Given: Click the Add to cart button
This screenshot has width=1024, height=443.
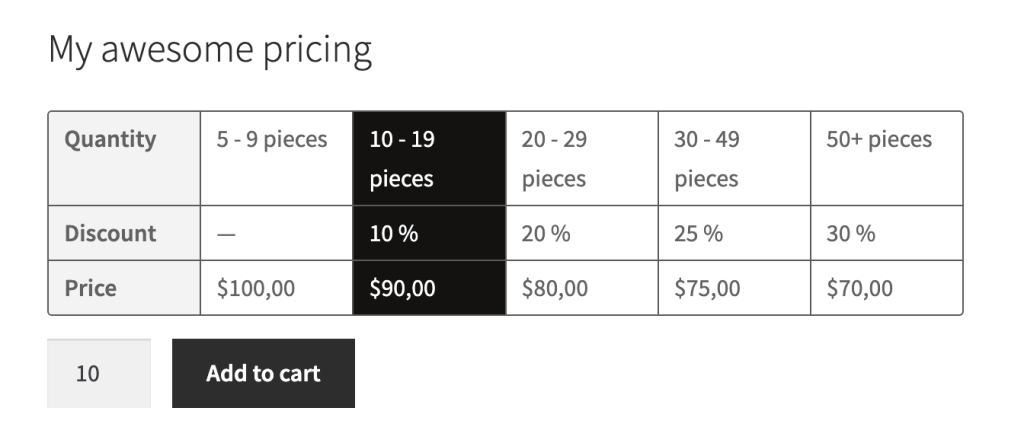Looking at the screenshot, I should 263,373.
